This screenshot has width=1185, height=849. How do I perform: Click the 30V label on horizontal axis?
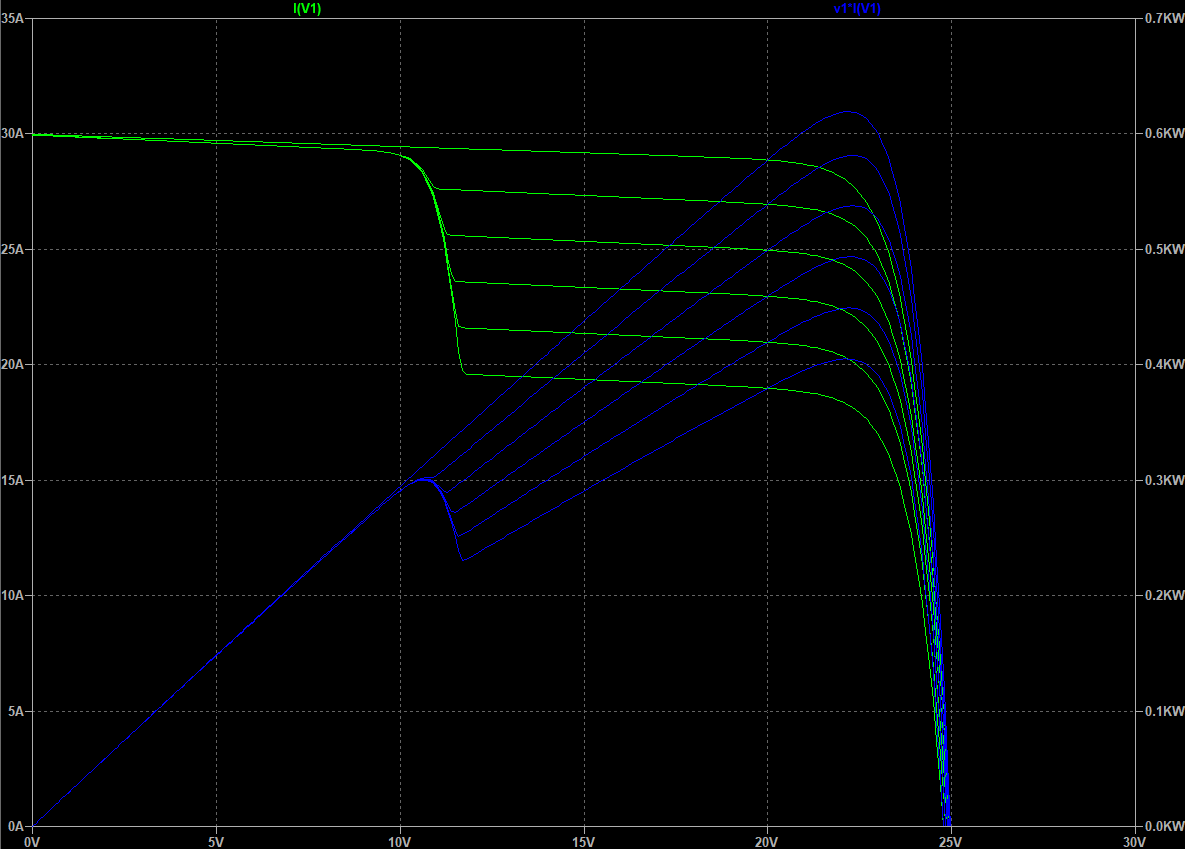click(1134, 842)
